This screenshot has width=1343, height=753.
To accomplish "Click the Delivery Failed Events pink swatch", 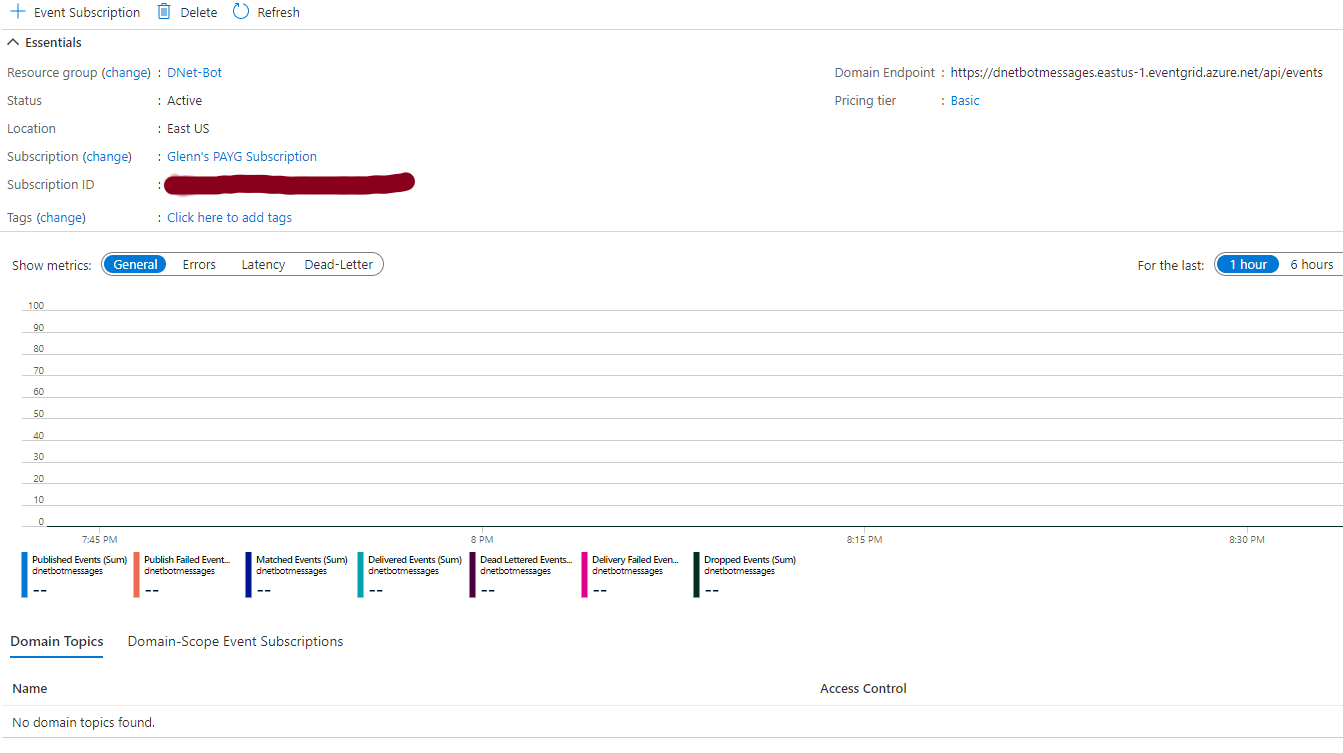I will pyautogui.click(x=584, y=575).
